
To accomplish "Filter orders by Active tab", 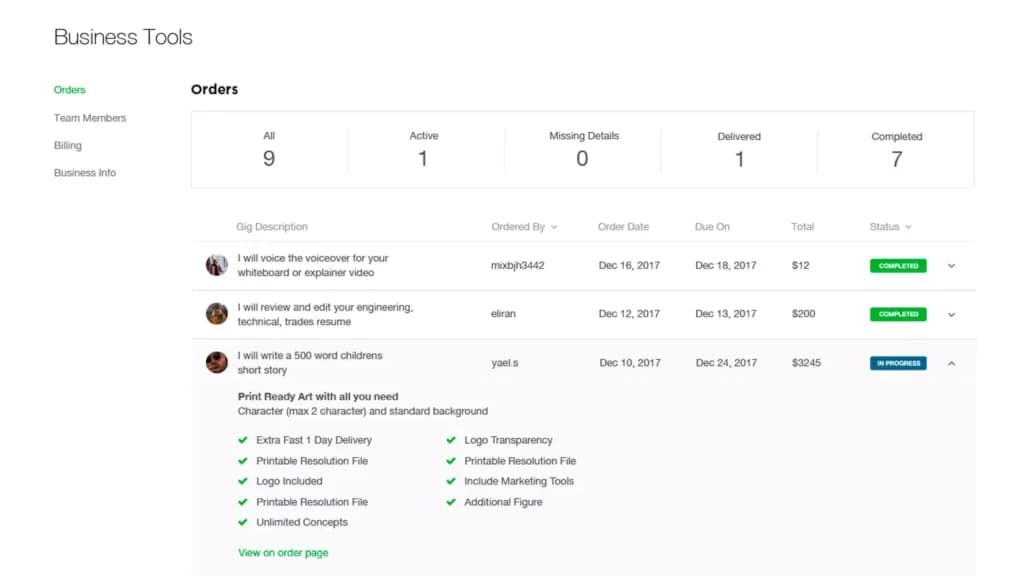I will [x=424, y=150].
